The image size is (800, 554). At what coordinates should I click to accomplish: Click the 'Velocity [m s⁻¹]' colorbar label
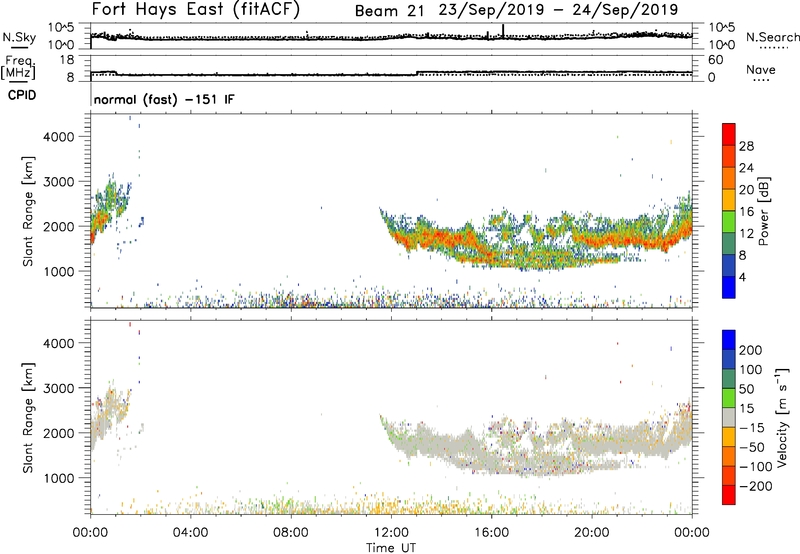pyautogui.click(x=782, y=417)
